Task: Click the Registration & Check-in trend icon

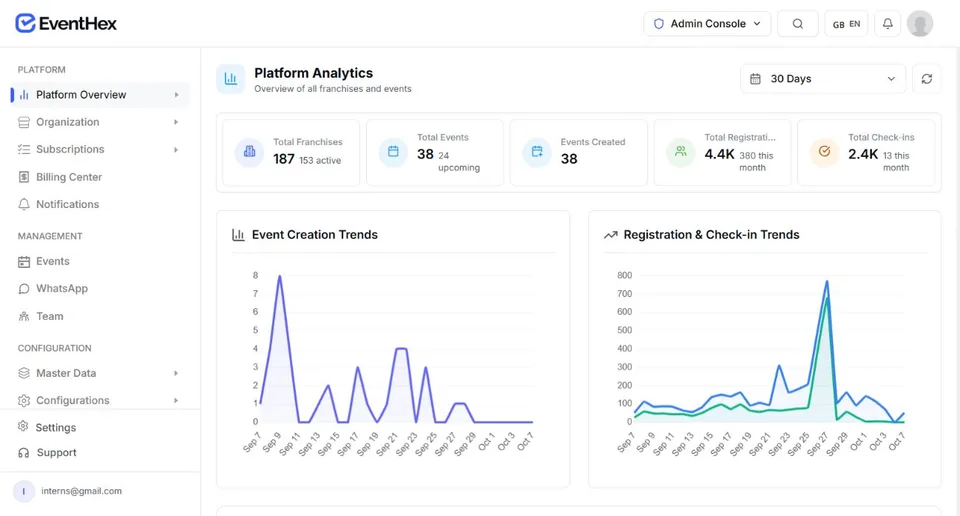Action: [610, 235]
